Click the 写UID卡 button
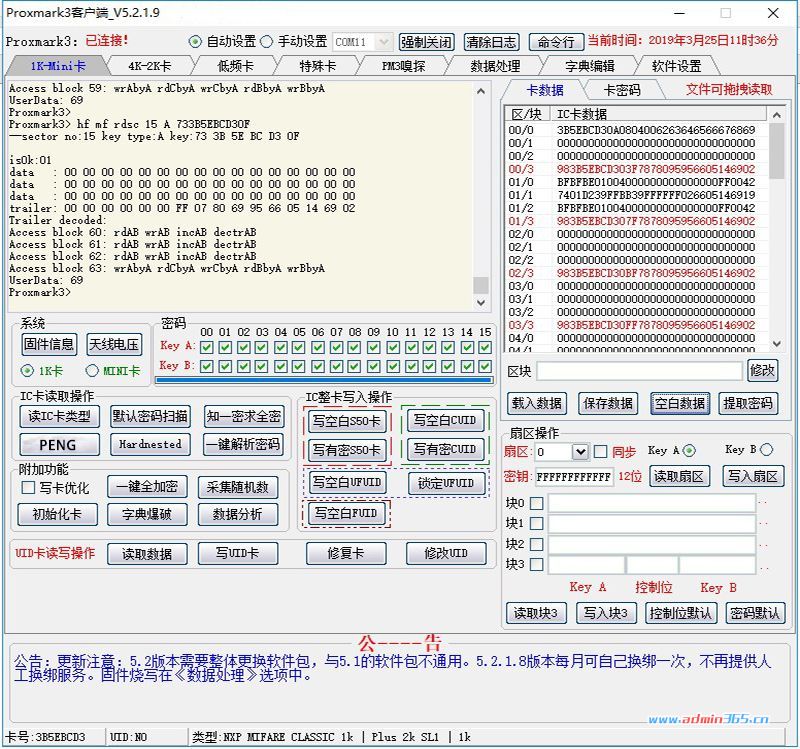Viewport: 800px width, 749px height. (238, 554)
